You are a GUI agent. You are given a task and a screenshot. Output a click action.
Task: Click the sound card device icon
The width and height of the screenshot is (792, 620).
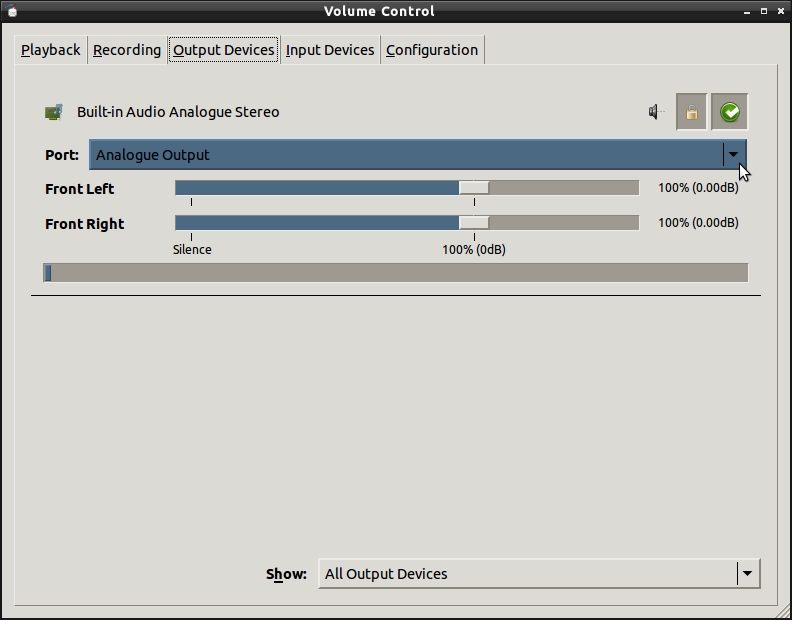54,112
